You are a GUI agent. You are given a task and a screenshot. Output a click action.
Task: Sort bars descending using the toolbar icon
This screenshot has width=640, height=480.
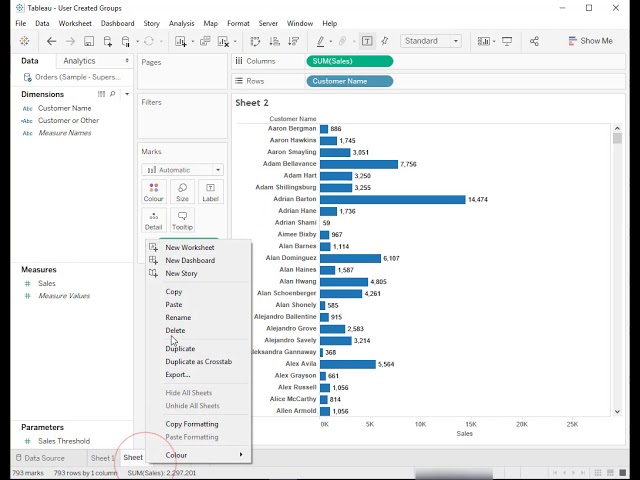(293, 41)
